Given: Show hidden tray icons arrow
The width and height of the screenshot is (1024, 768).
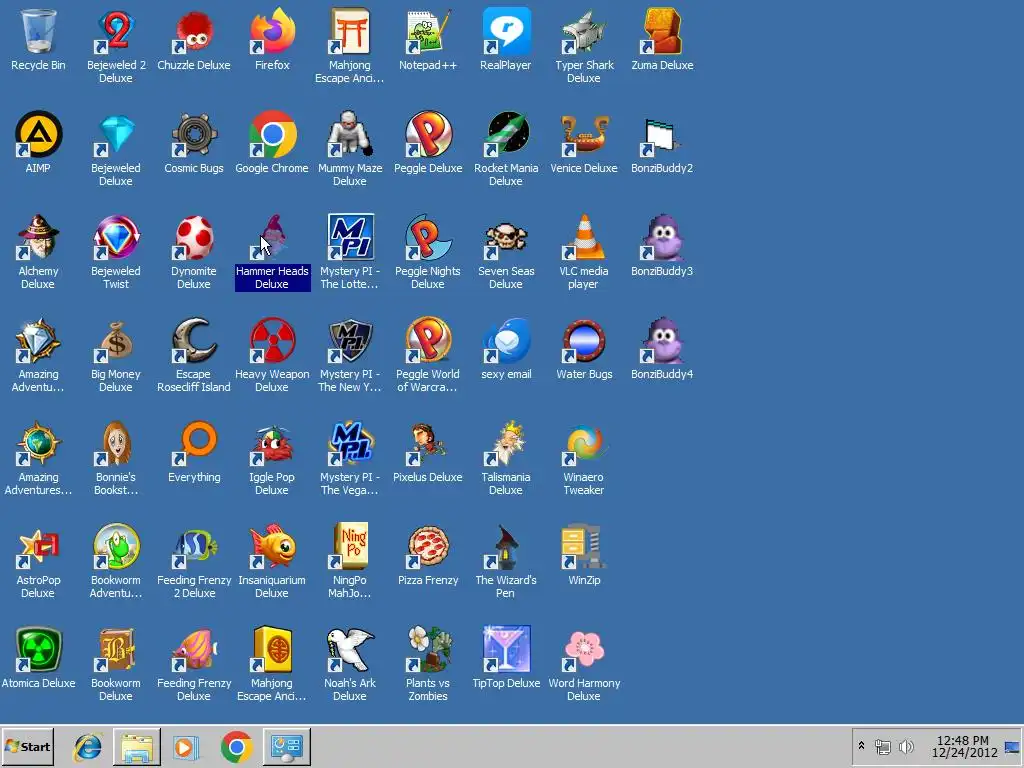Looking at the screenshot, I should coord(861,746).
